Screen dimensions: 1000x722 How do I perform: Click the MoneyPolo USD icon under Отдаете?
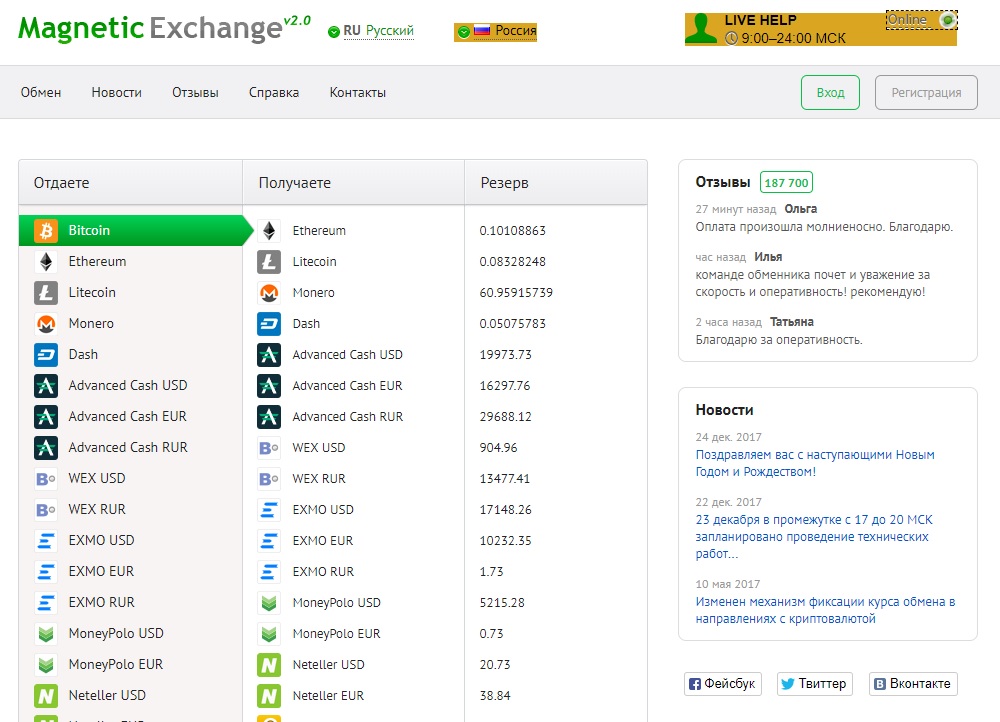point(46,633)
